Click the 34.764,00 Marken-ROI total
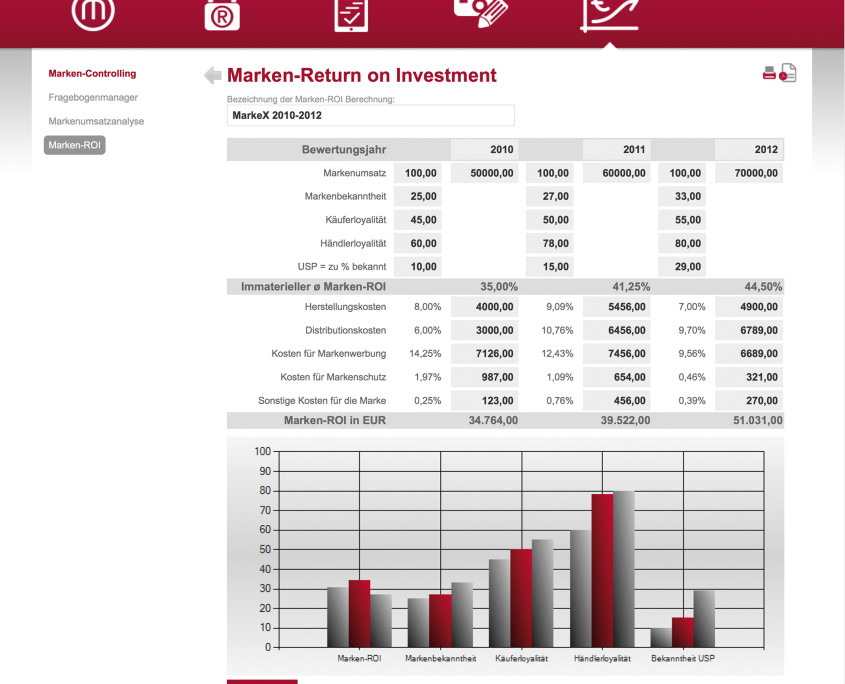Viewport: 845px width, 684px height. pyautogui.click(x=493, y=420)
